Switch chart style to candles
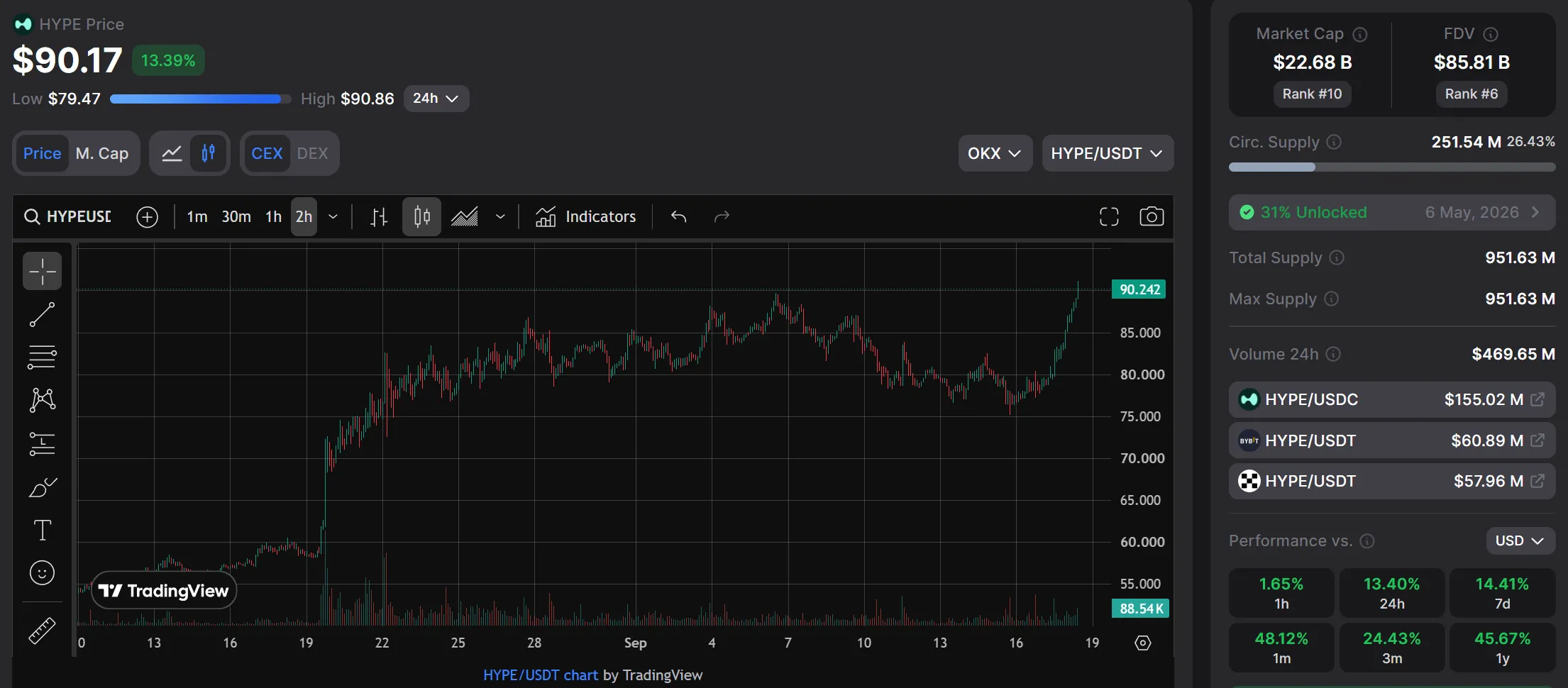The height and width of the screenshot is (688, 1568). point(421,217)
